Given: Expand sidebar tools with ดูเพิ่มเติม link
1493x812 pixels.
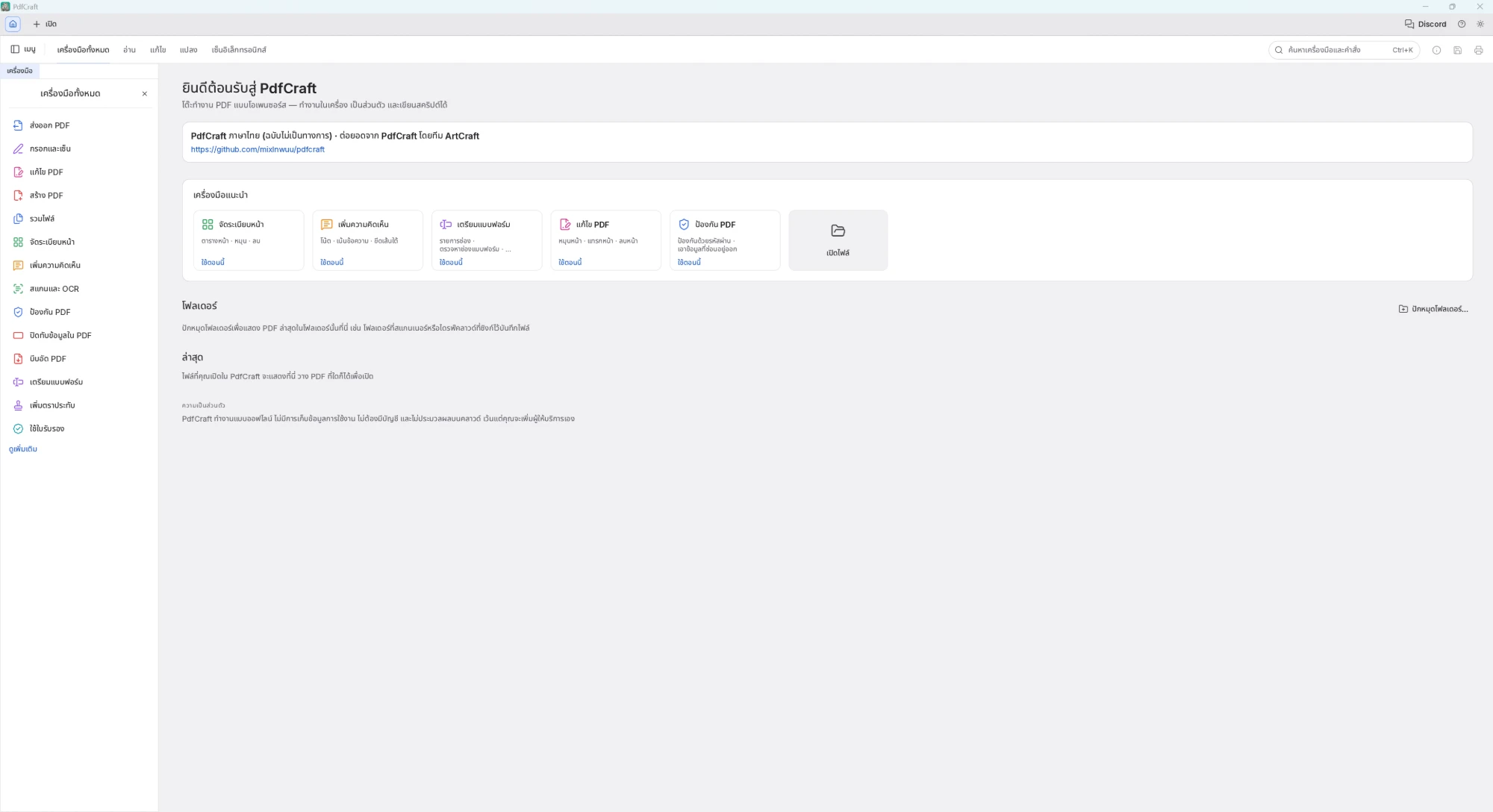Looking at the screenshot, I should pos(23,449).
